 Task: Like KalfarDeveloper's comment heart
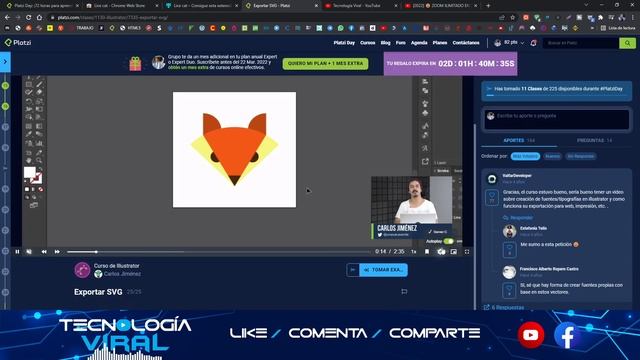tap(492, 197)
